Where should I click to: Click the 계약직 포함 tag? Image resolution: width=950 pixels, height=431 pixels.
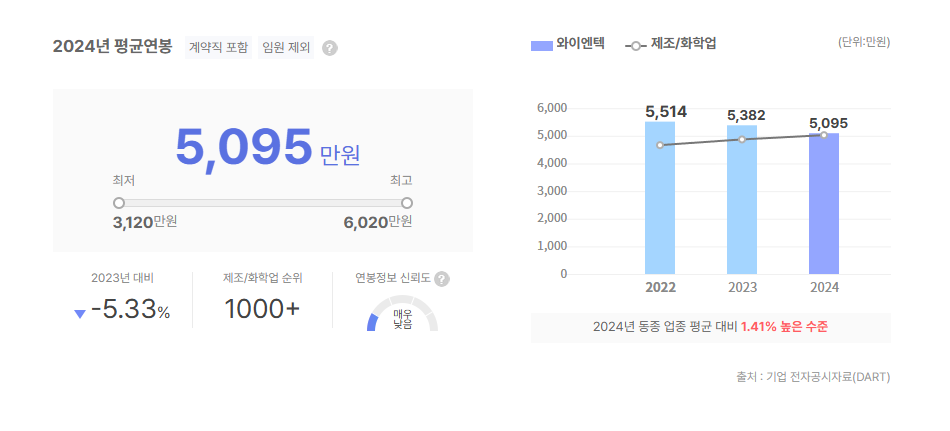click(x=218, y=47)
